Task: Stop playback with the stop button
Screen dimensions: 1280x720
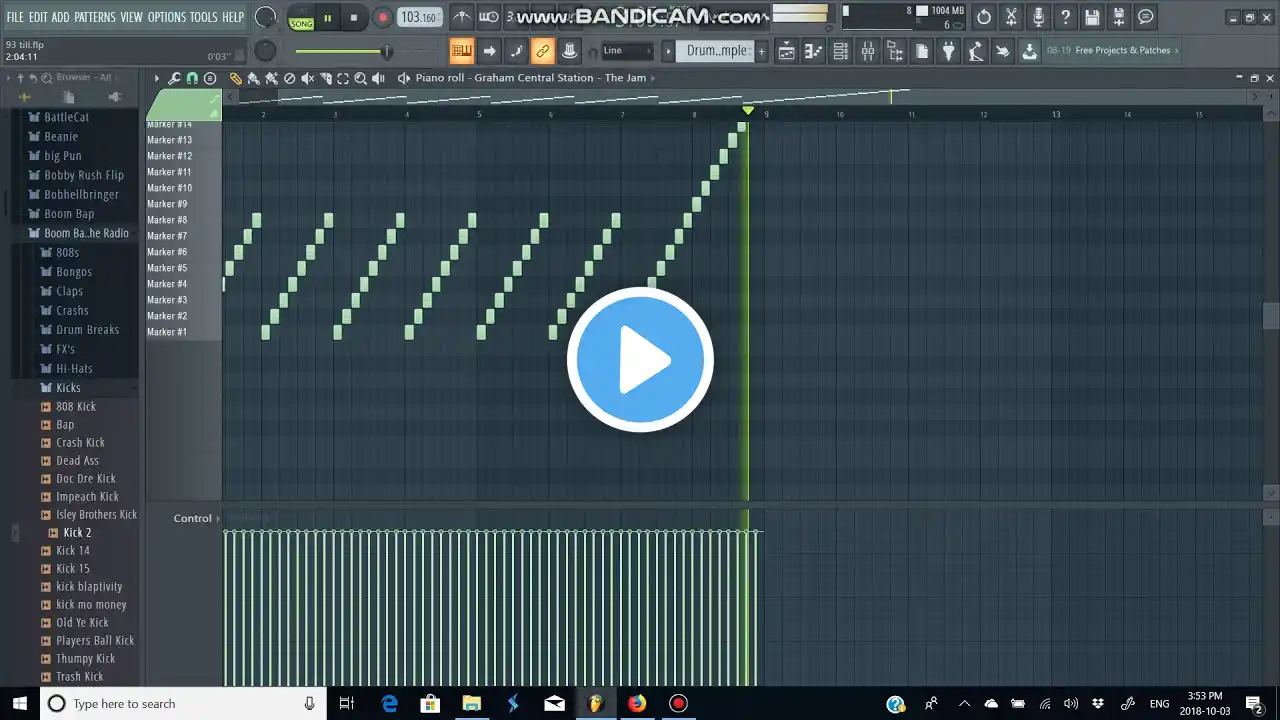Action: tap(354, 18)
